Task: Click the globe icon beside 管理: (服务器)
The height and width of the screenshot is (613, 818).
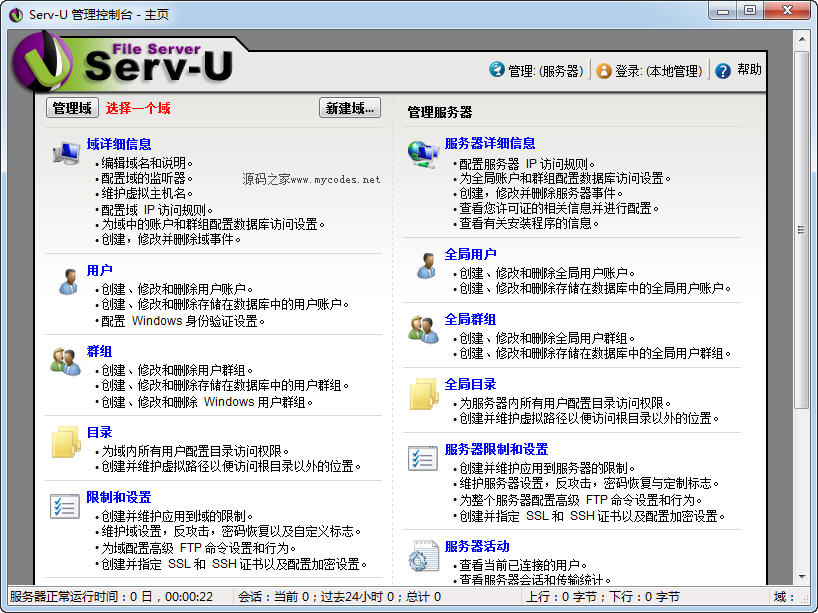Action: click(497, 69)
